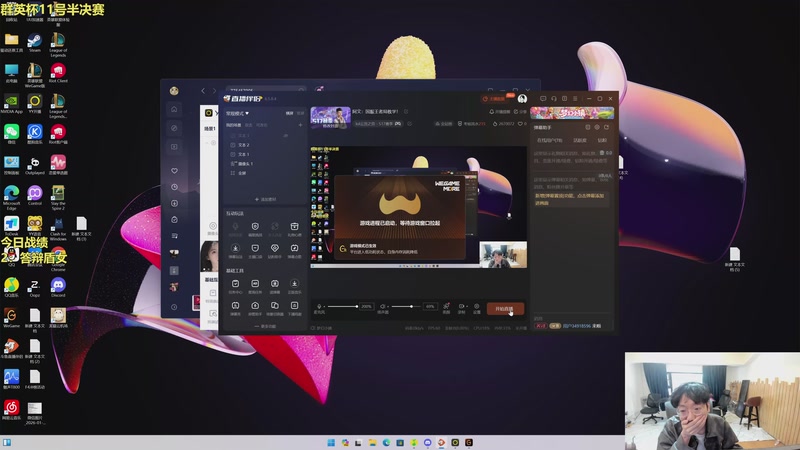Viewport: 800px width, 450px height.
Task: Click the orange 开始直播 start streaming button
Action: (505, 309)
